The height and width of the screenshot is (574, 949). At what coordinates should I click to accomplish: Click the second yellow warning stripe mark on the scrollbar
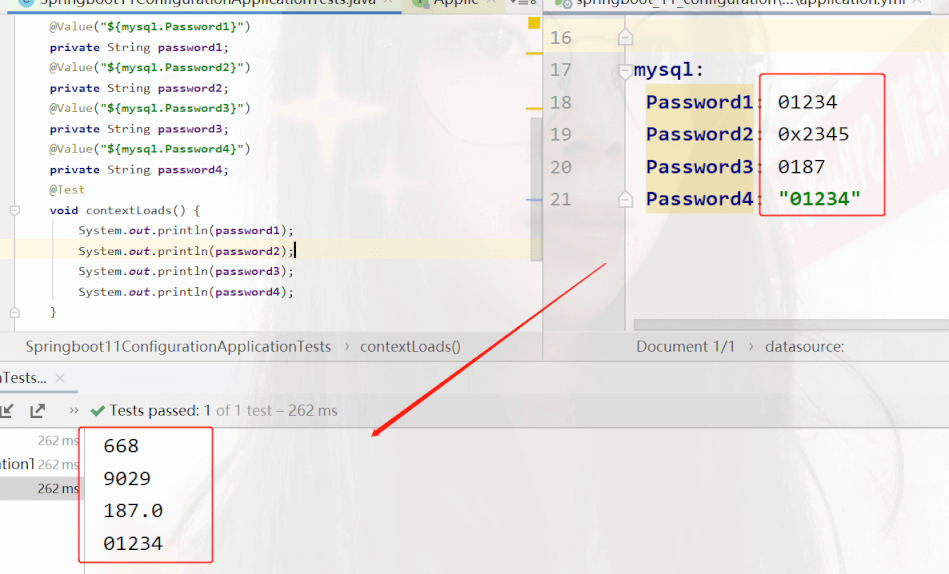534,108
